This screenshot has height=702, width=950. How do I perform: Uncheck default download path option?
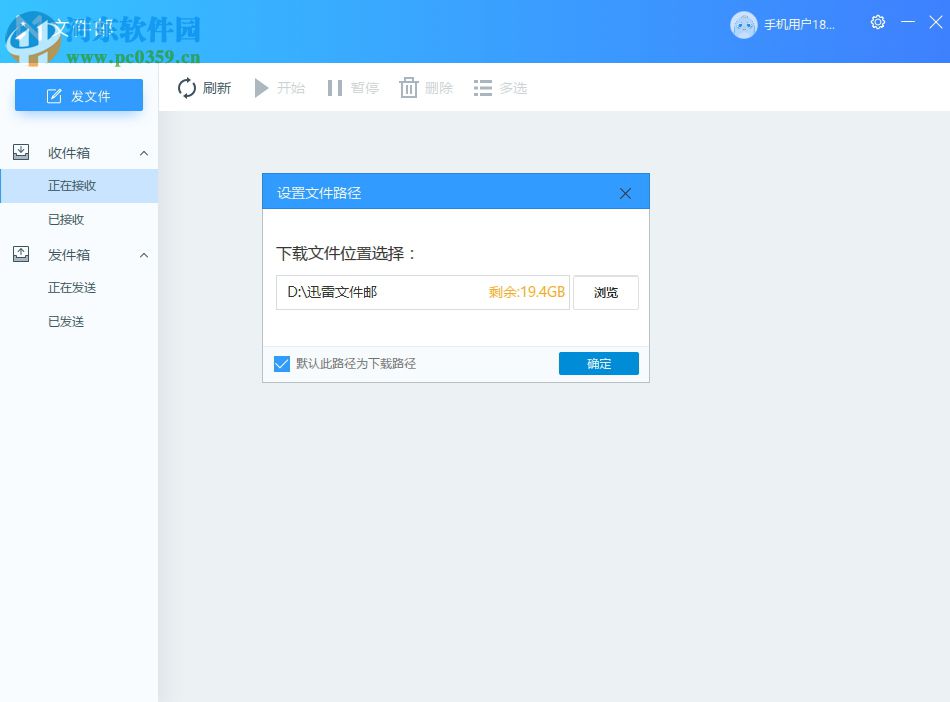282,364
